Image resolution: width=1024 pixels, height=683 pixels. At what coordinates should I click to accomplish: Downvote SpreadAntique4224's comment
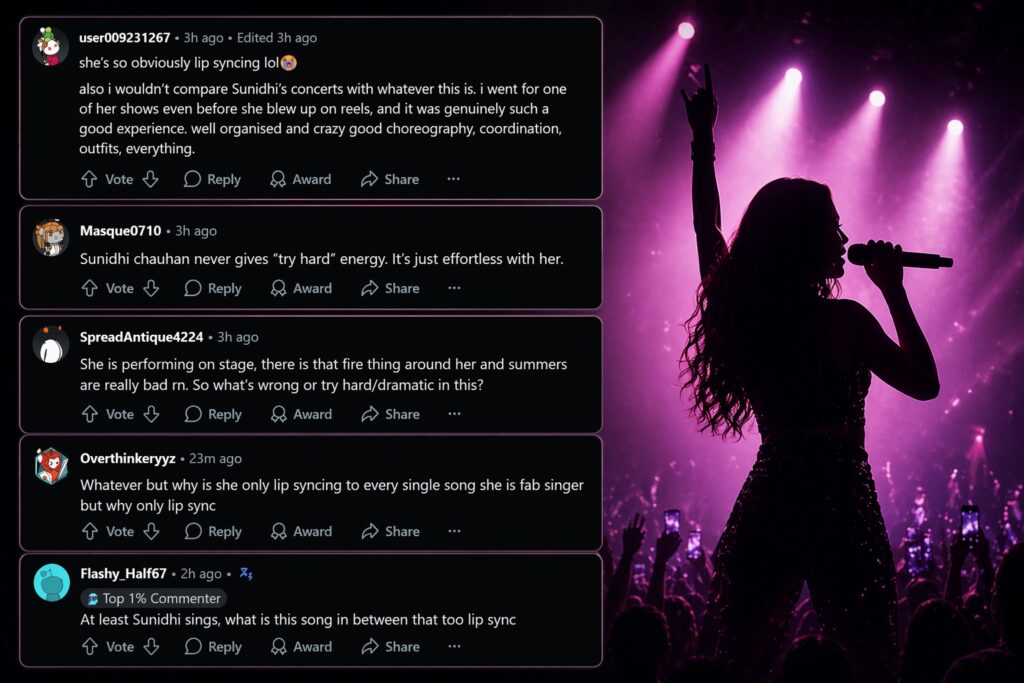tap(150, 414)
